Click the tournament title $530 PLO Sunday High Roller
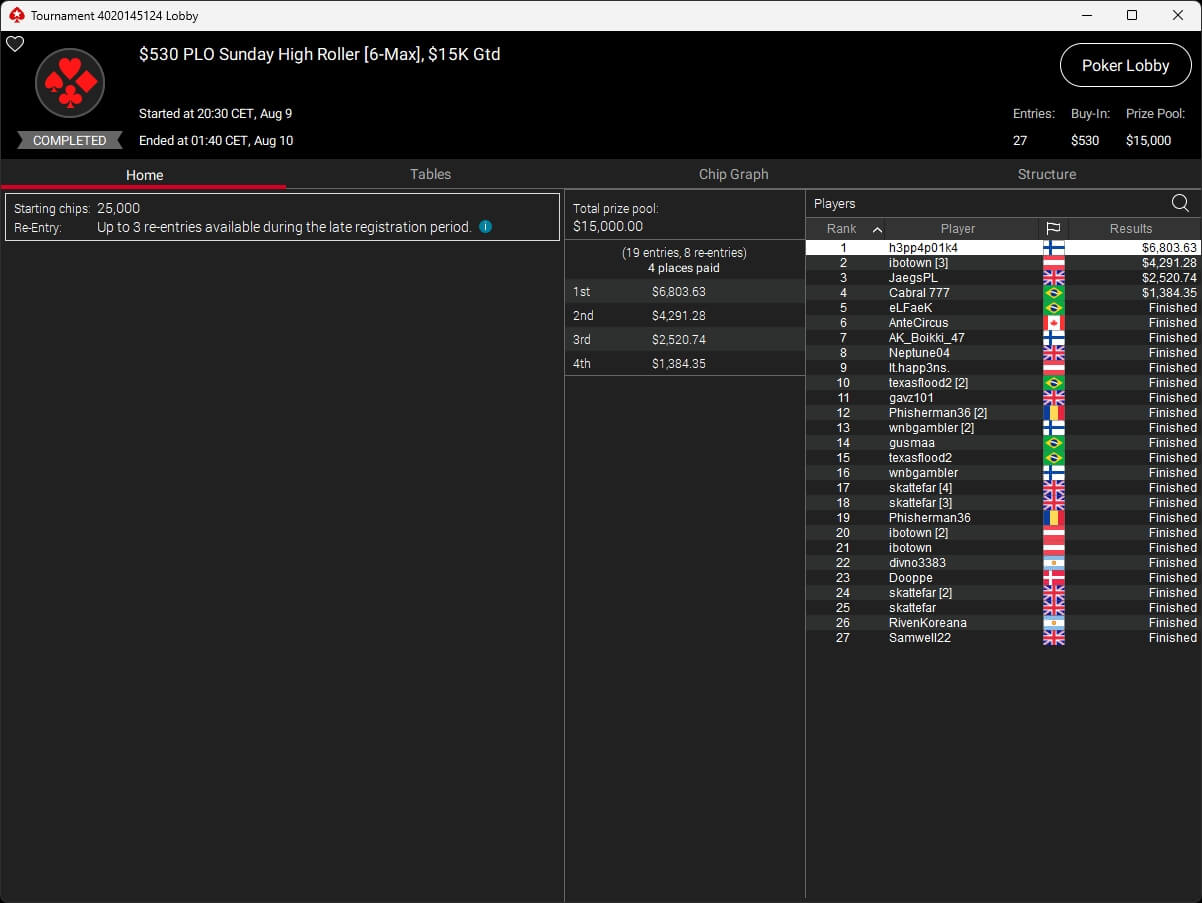The image size is (1202, 903). 320,55
